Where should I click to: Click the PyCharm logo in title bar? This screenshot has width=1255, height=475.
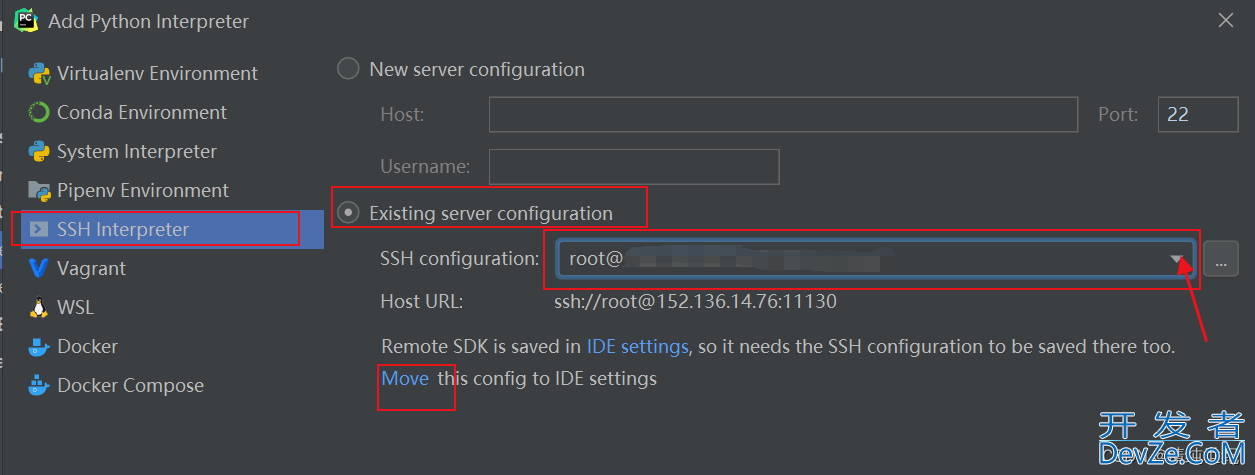pos(26,19)
